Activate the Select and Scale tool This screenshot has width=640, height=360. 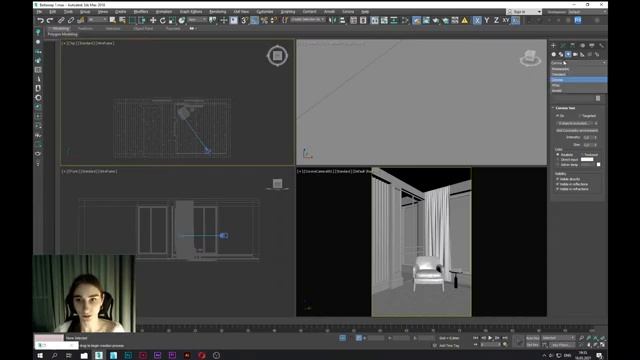[x=172, y=20]
